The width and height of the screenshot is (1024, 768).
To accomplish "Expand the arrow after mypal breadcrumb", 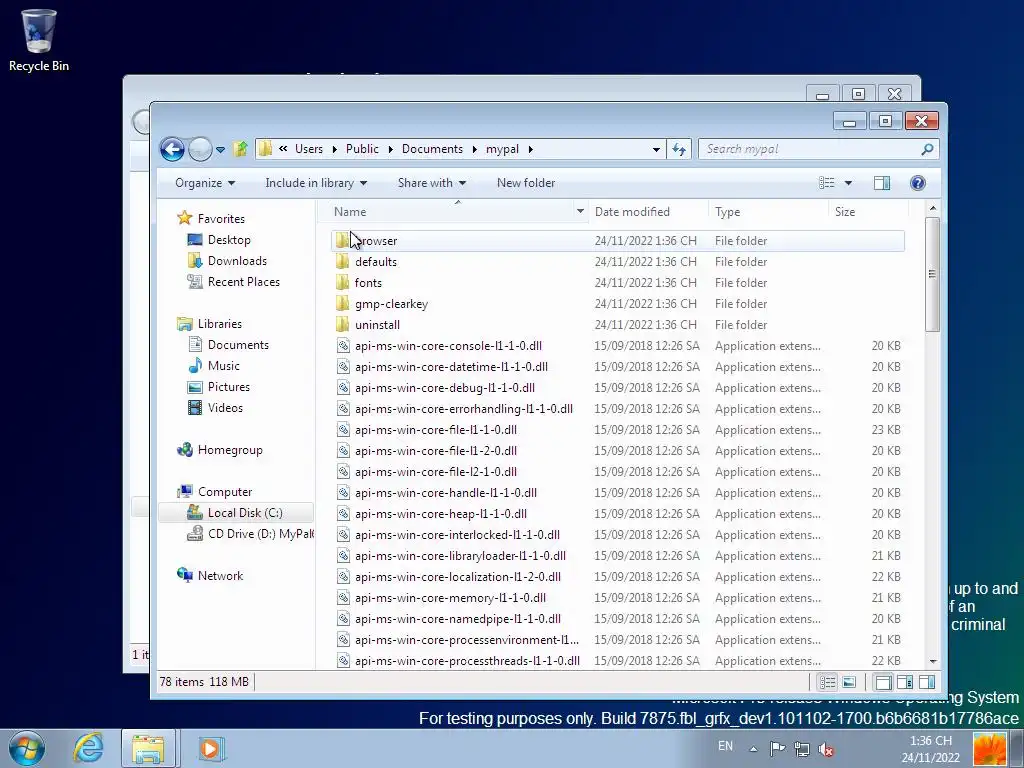I will 530,150.
